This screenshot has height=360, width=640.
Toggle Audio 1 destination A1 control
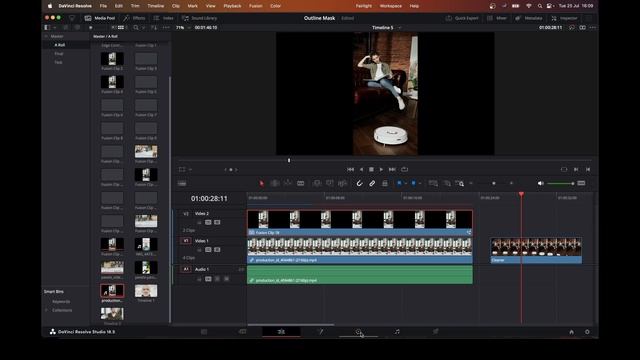pos(186,269)
